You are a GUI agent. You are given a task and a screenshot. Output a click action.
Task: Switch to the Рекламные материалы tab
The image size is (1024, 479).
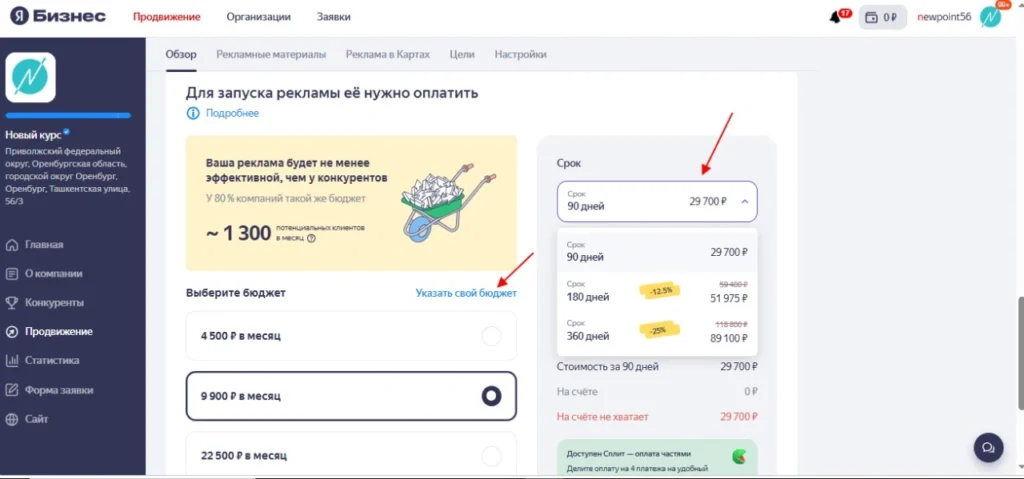(271, 54)
